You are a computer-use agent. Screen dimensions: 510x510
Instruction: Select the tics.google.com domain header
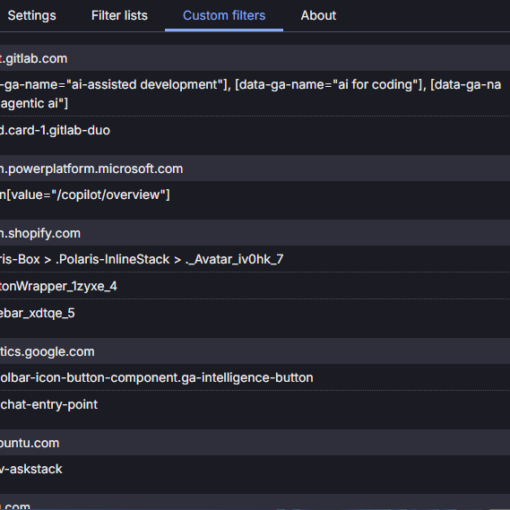(x=255, y=351)
